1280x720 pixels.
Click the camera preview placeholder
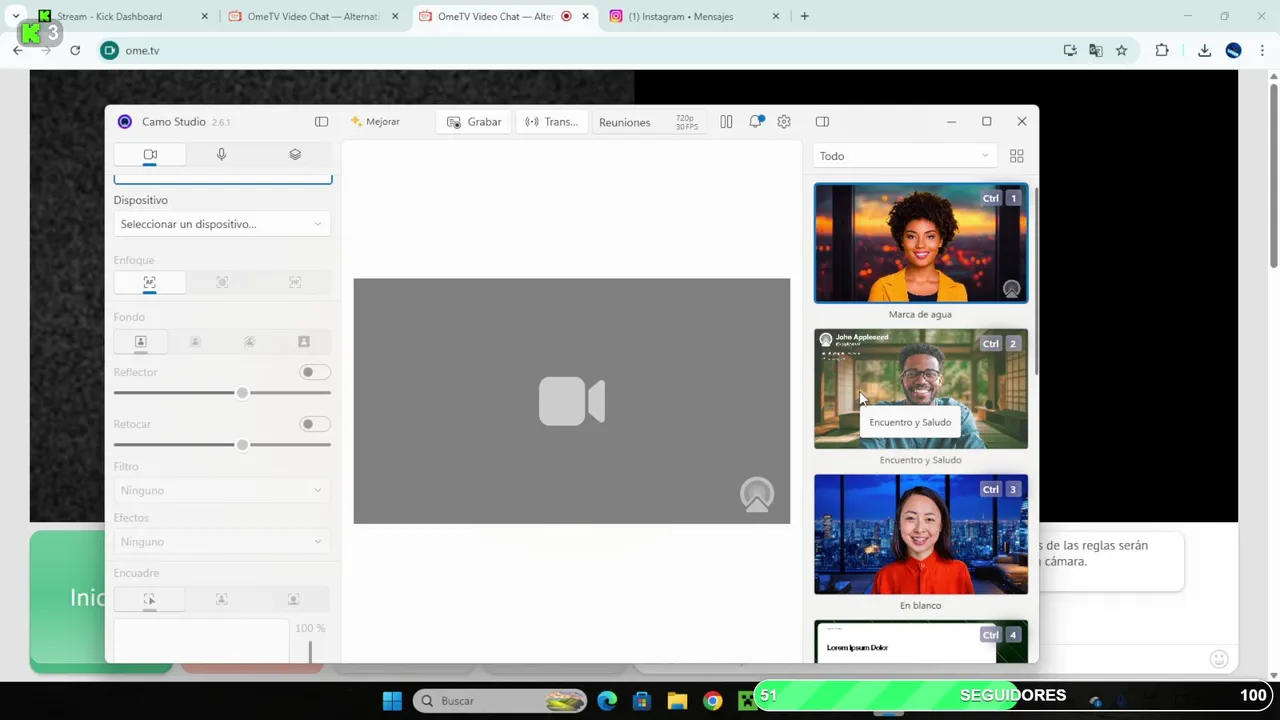(571, 401)
